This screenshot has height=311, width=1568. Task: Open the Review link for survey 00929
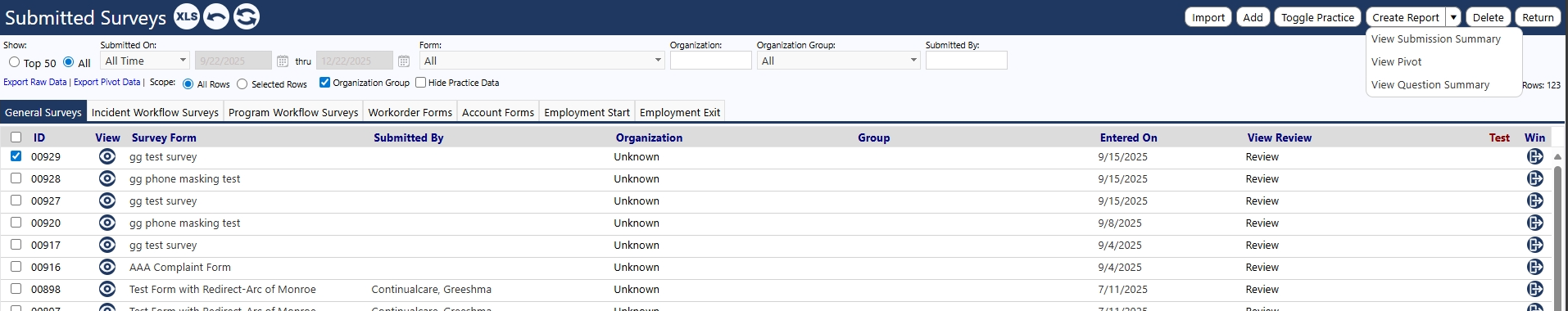(1262, 156)
